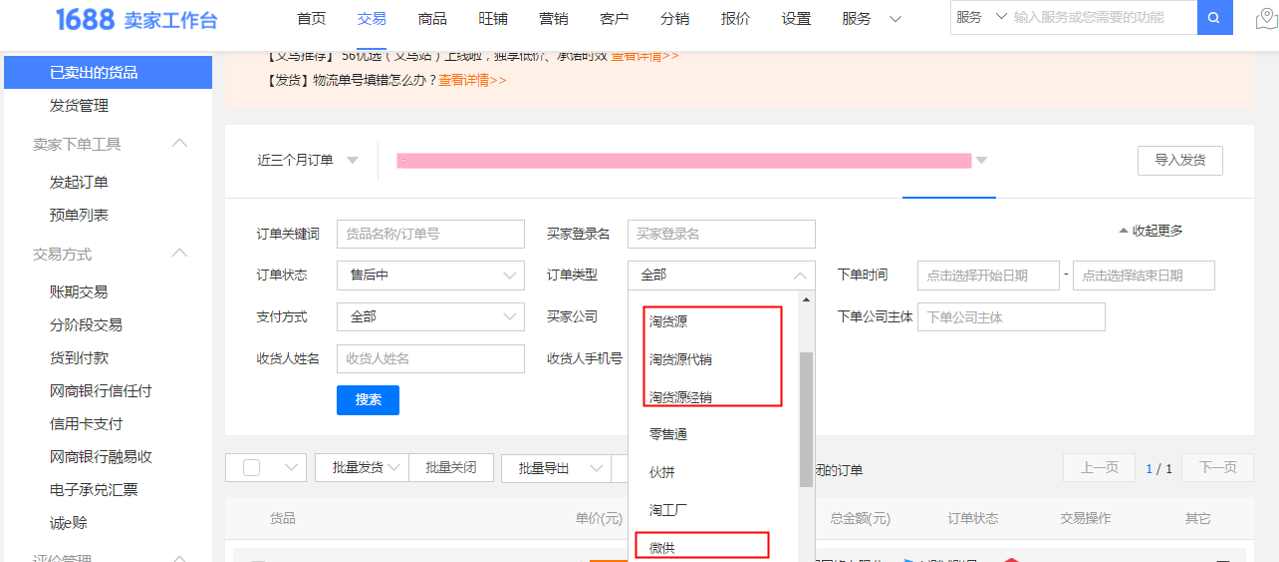Open 电子承兑汇票 in sidebar

coord(94,490)
